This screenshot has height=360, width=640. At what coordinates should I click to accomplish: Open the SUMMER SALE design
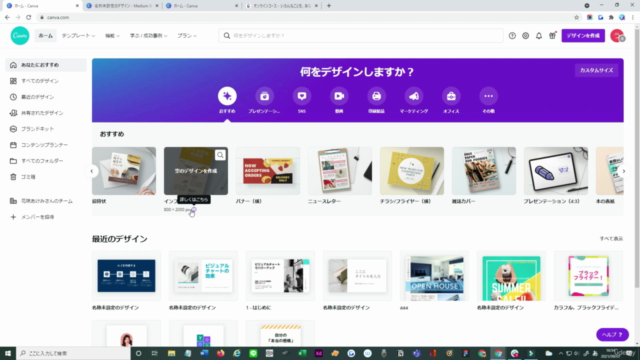[511, 276]
